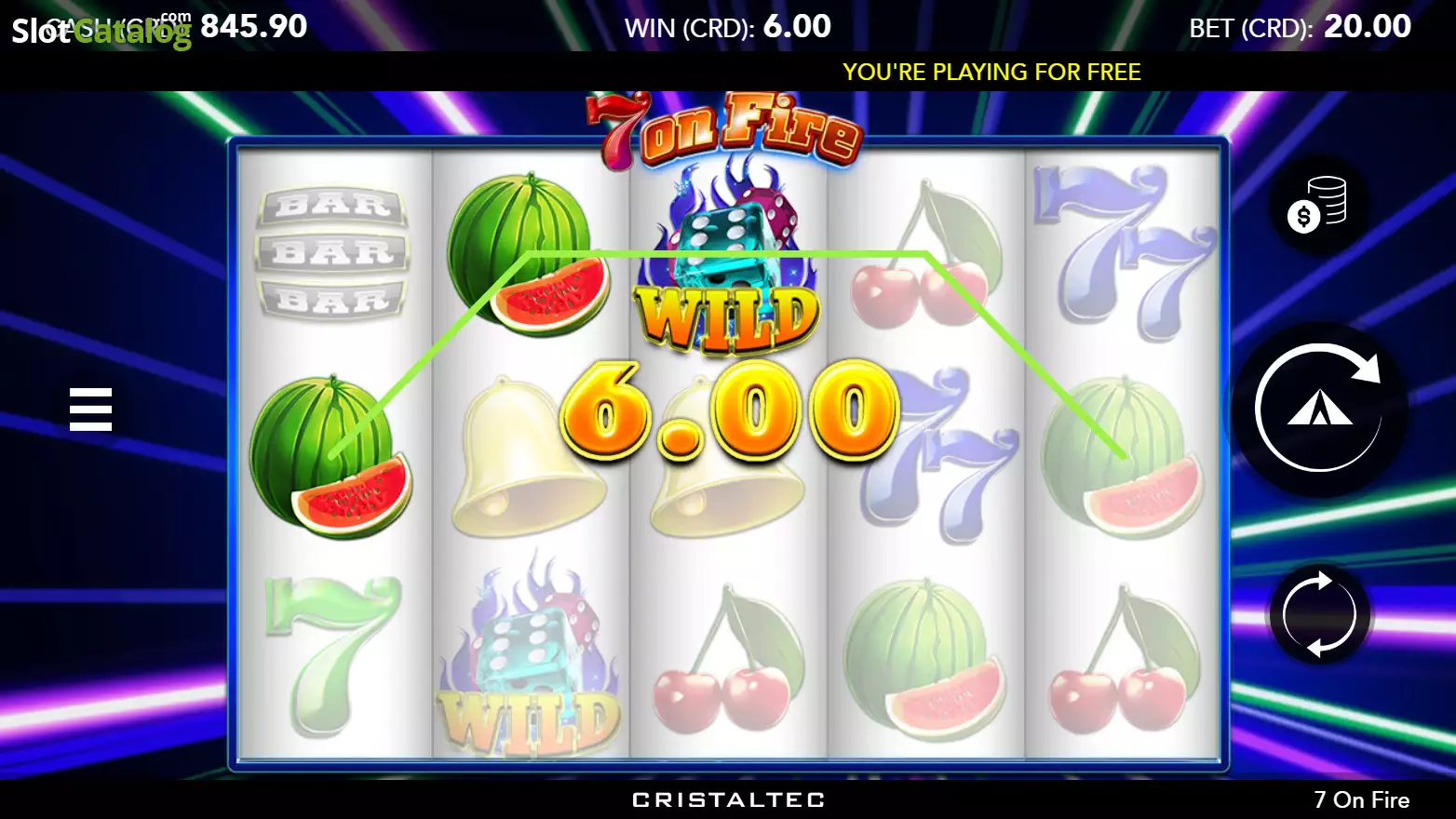Click the cash balance 845.90 value
This screenshot has height=819, width=1456.
pyautogui.click(x=254, y=26)
